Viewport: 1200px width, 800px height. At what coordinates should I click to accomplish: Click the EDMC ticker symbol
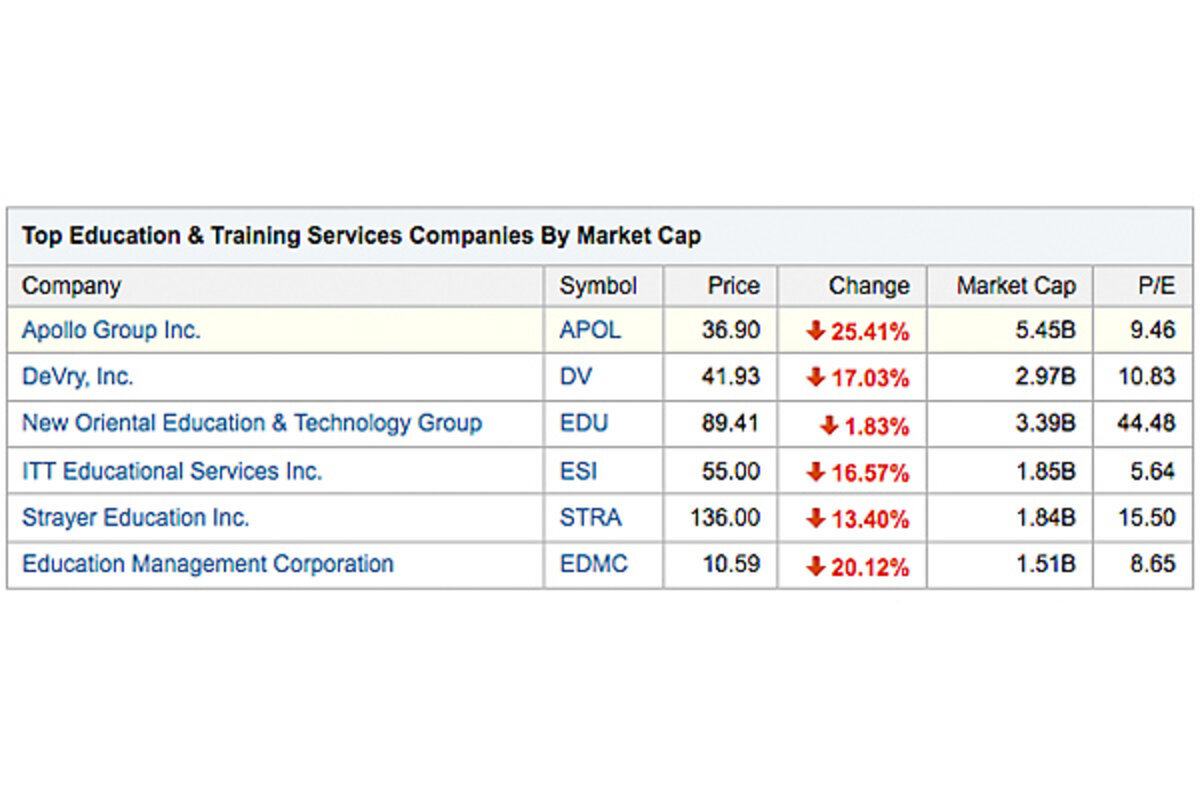click(594, 564)
